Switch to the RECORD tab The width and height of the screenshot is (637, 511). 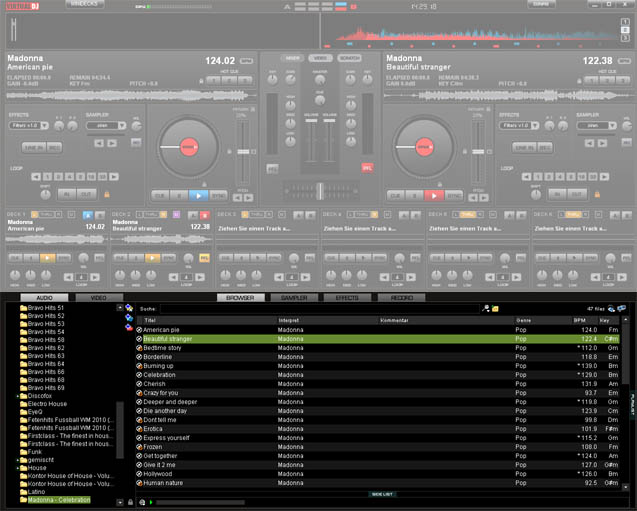pyautogui.click(x=402, y=298)
